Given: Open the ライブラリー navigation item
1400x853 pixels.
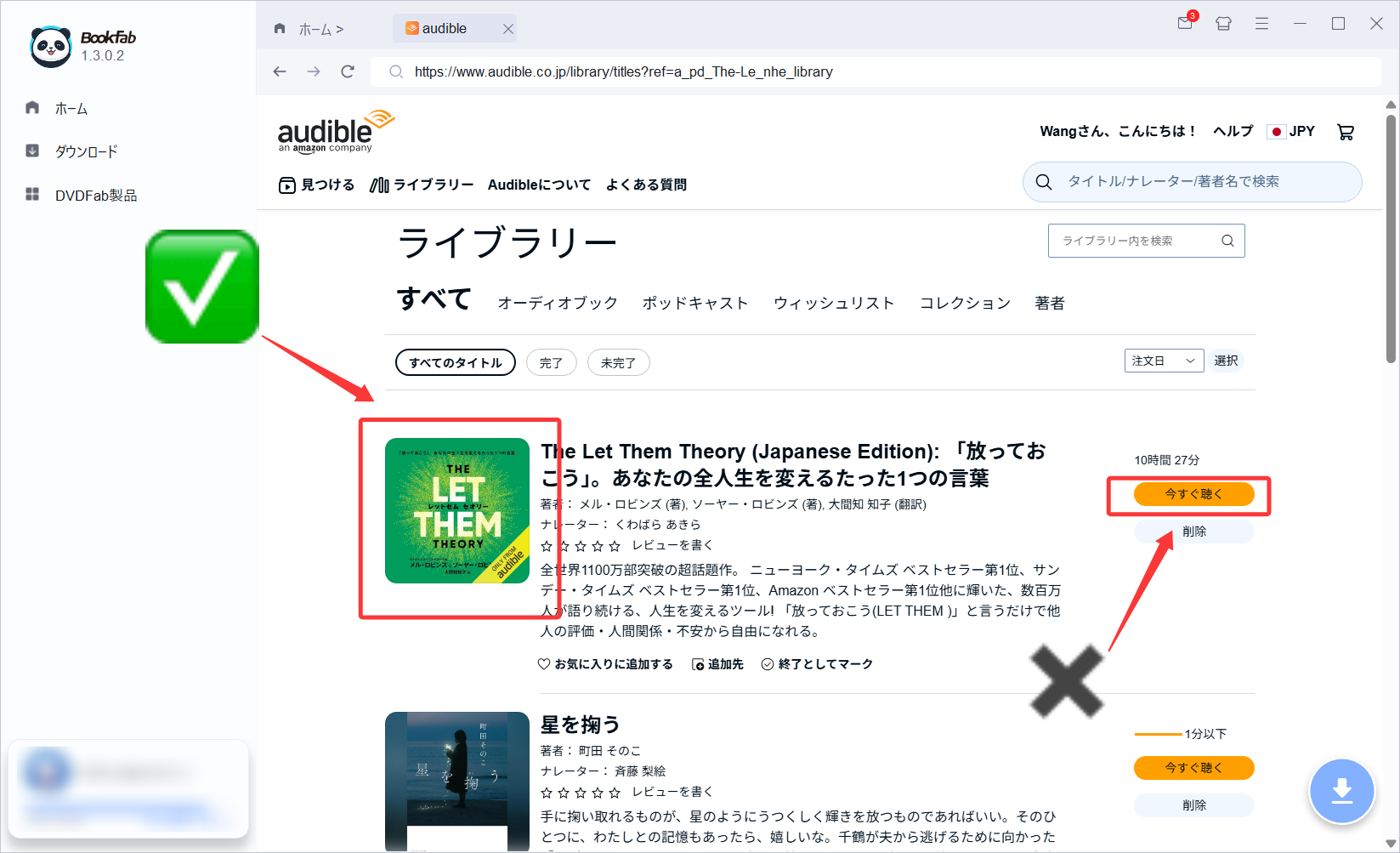Looking at the screenshot, I should (x=422, y=185).
